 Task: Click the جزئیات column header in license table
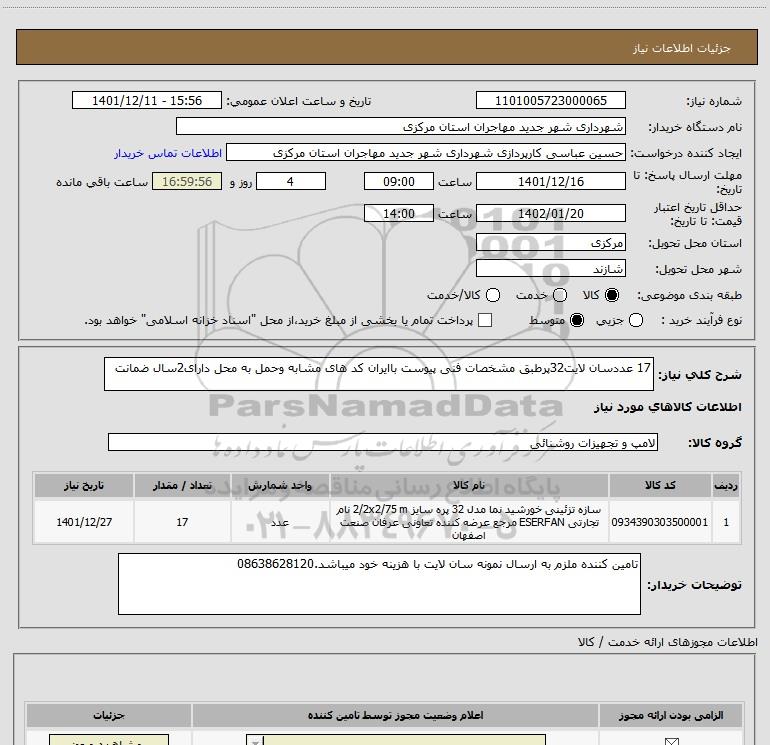[x=109, y=715]
